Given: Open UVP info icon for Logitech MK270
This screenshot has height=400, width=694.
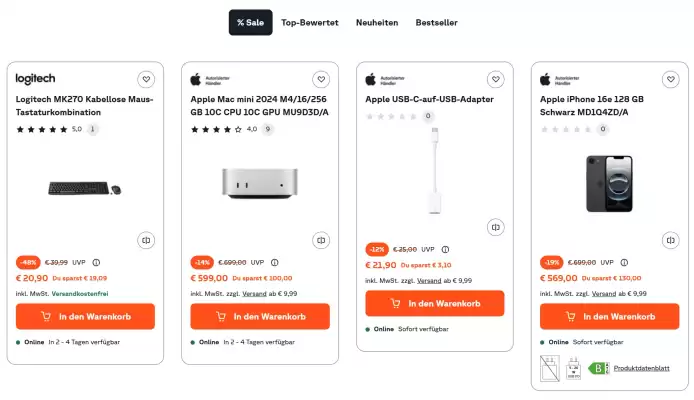Looking at the screenshot, I should [x=96, y=262].
